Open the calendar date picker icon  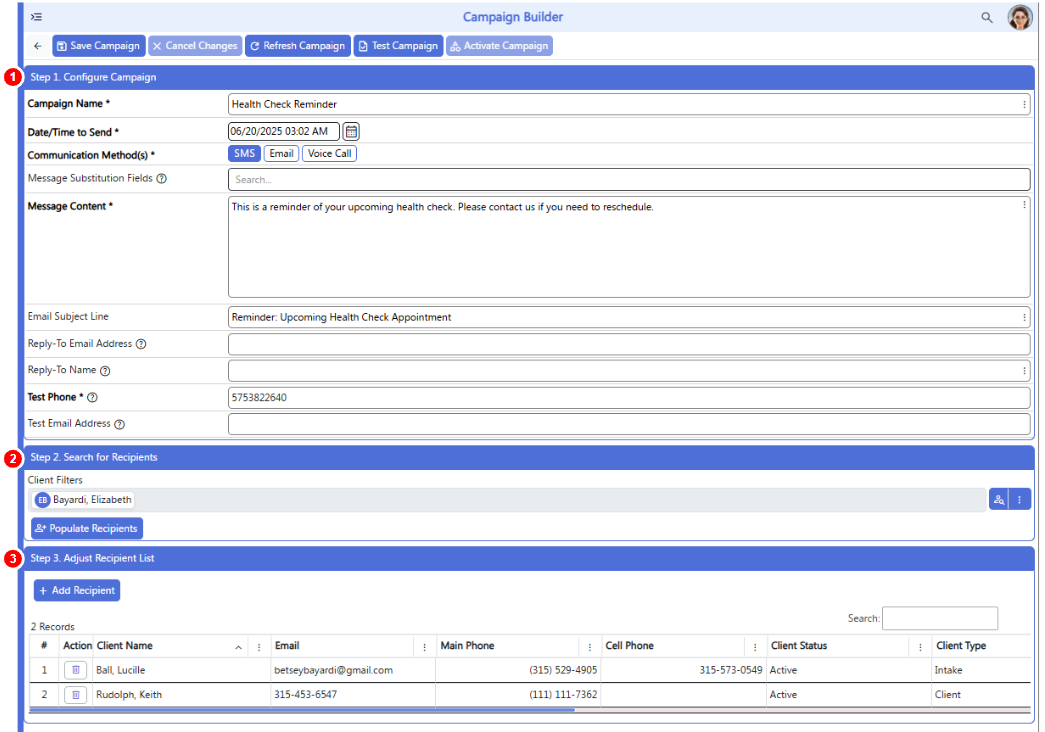click(351, 131)
